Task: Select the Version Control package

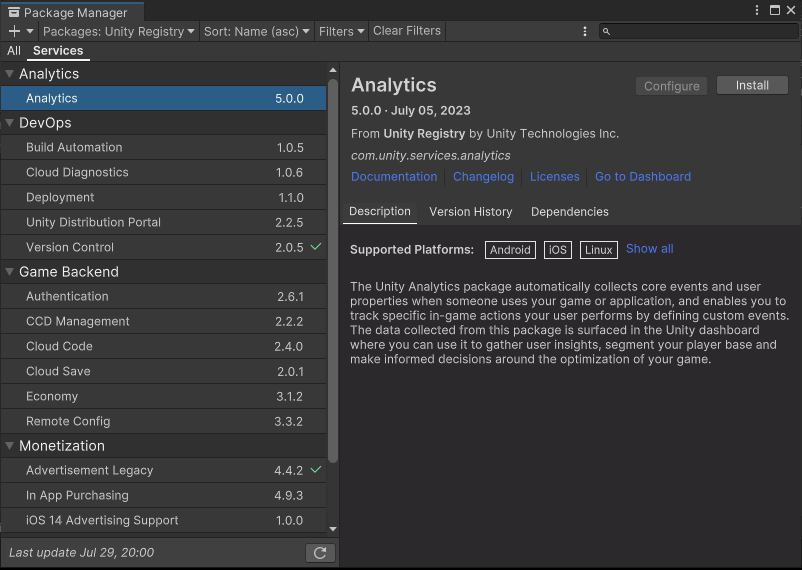Action: 164,247
